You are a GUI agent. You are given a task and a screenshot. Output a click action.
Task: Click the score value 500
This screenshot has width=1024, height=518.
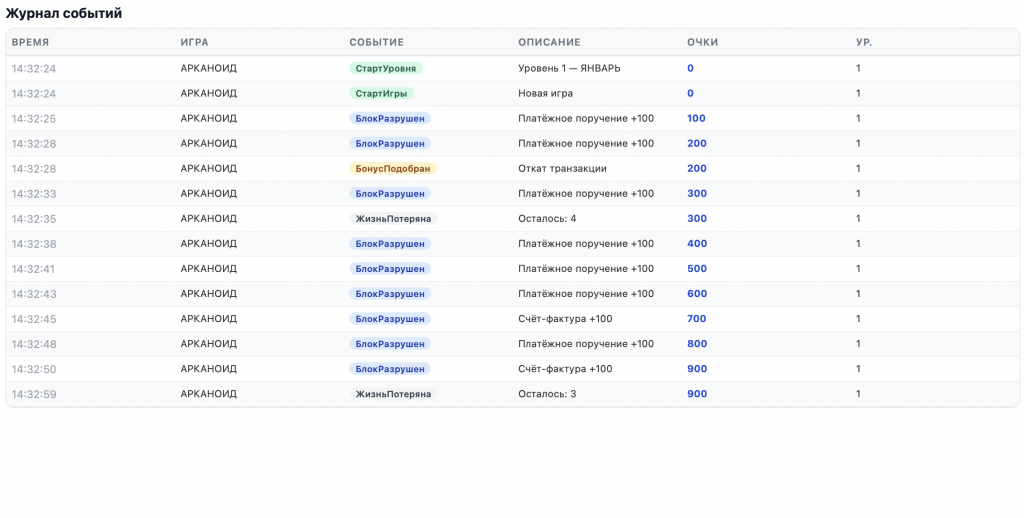697,269
